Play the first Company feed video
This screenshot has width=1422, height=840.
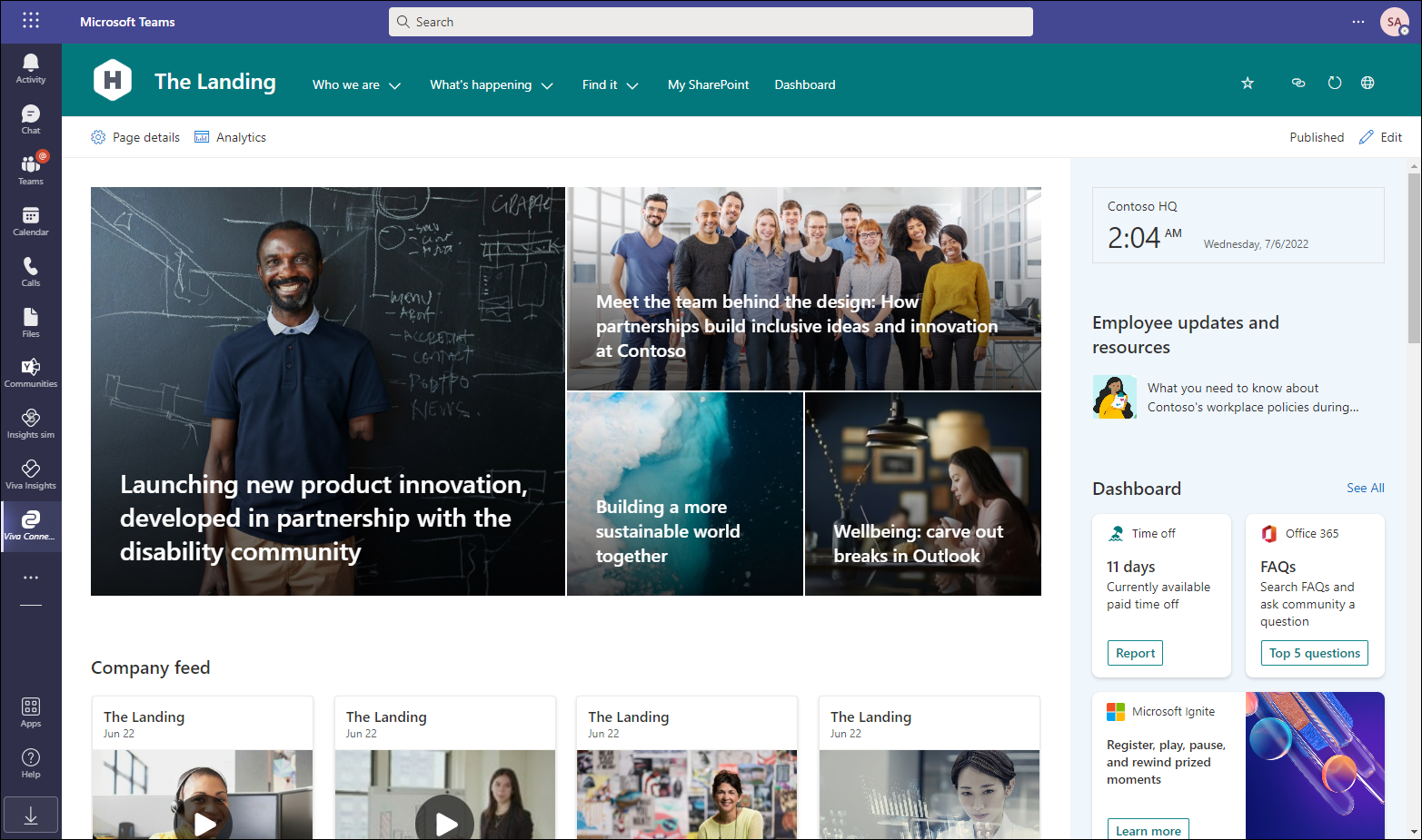(x=205, y=824)
